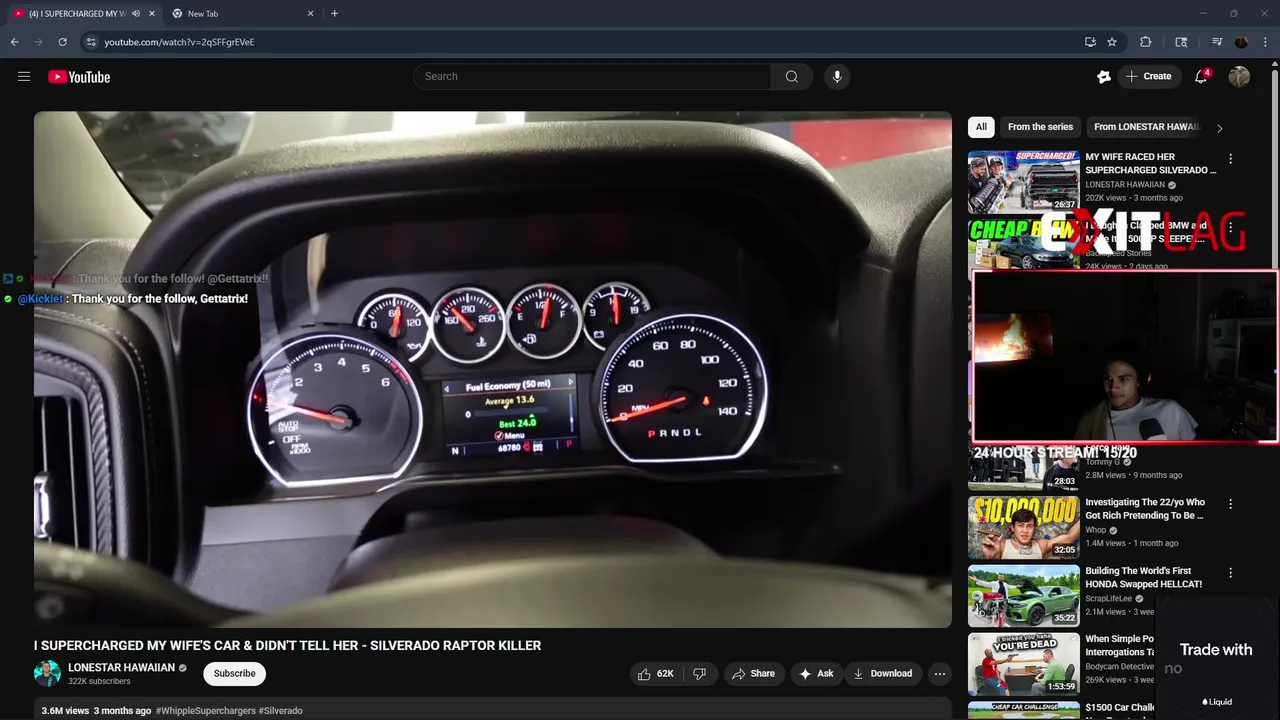Open a new browser tab with plus
Screen dimensions: 1280x720
[x=334, y=14]
